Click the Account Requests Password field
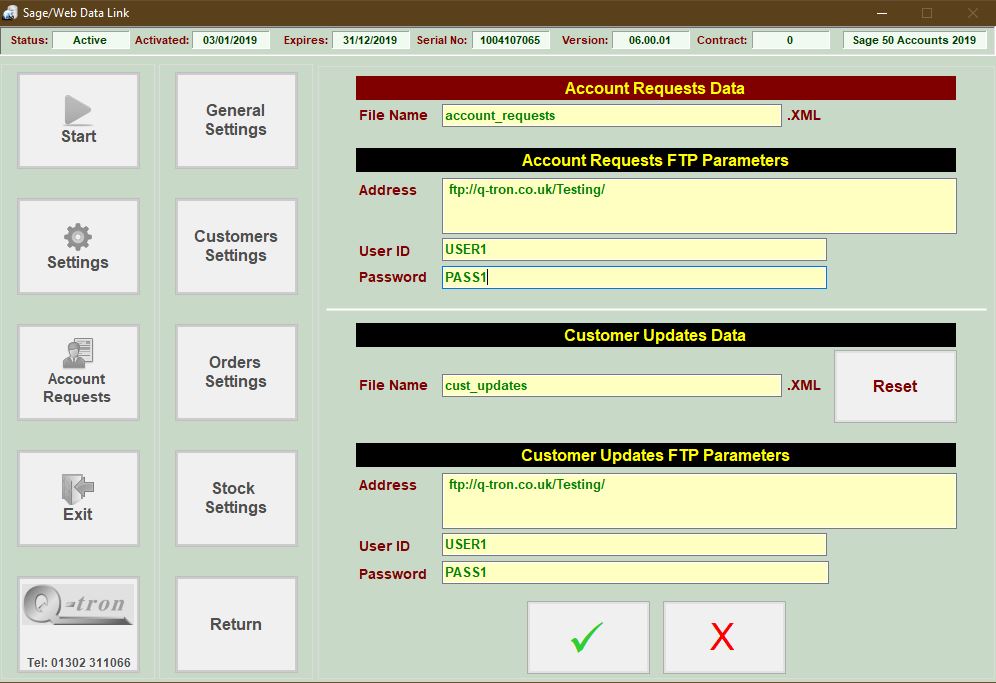Viewport: 996px width, 683px height. point(634,278)
